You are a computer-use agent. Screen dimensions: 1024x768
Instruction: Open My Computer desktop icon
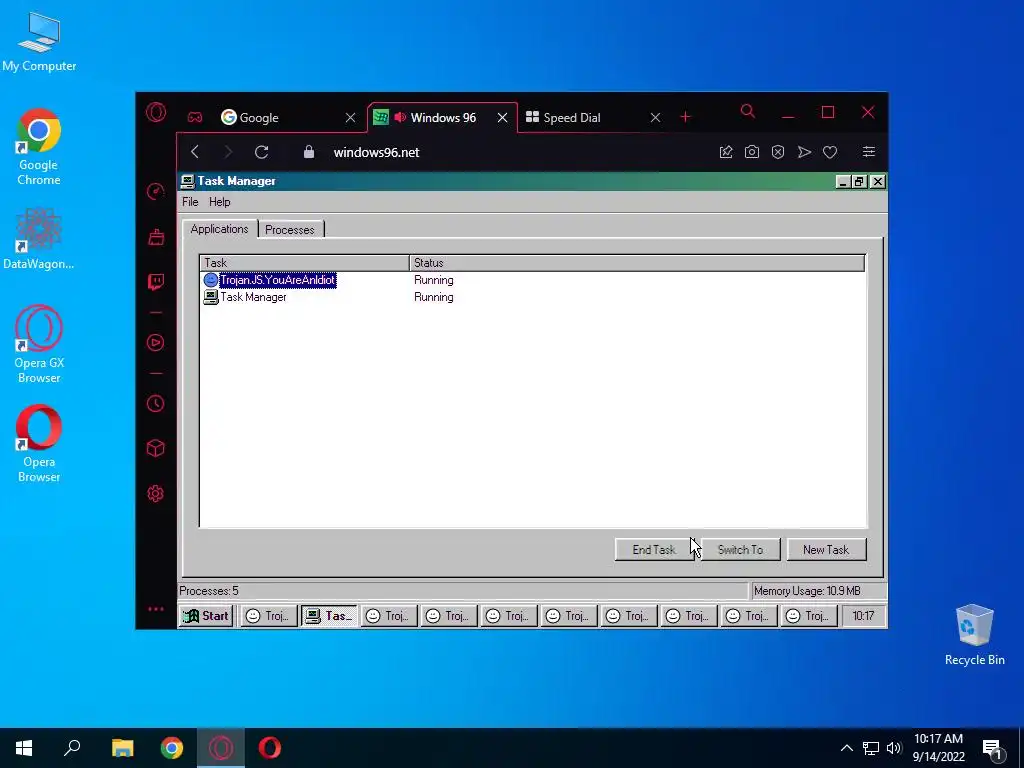point(39,43)
